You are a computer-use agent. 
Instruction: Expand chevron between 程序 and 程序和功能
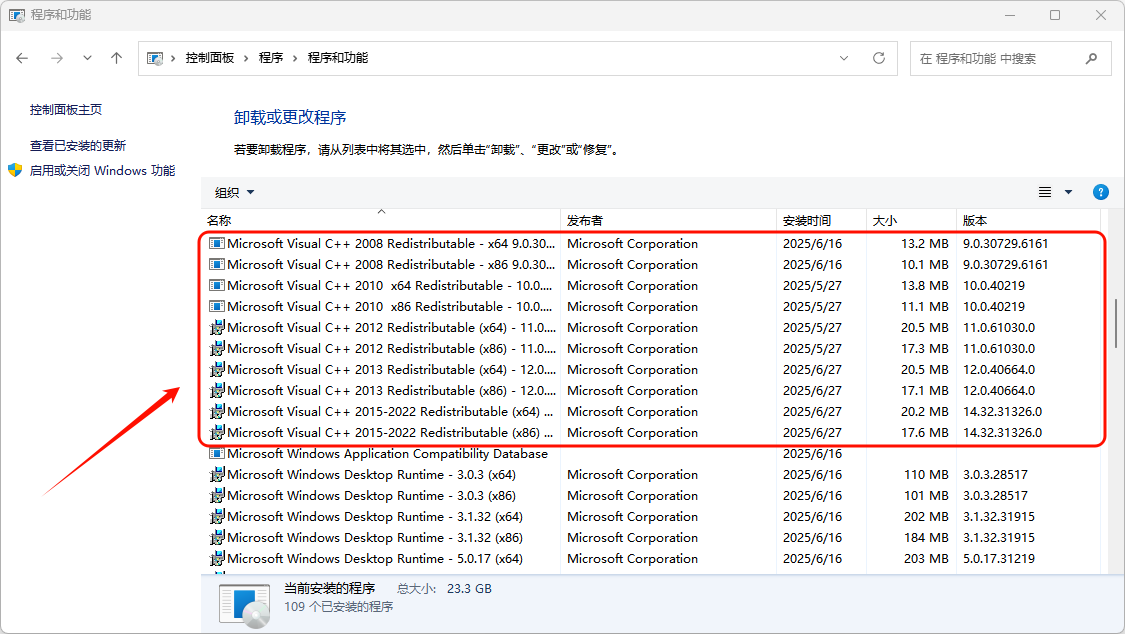pos(295,58)
